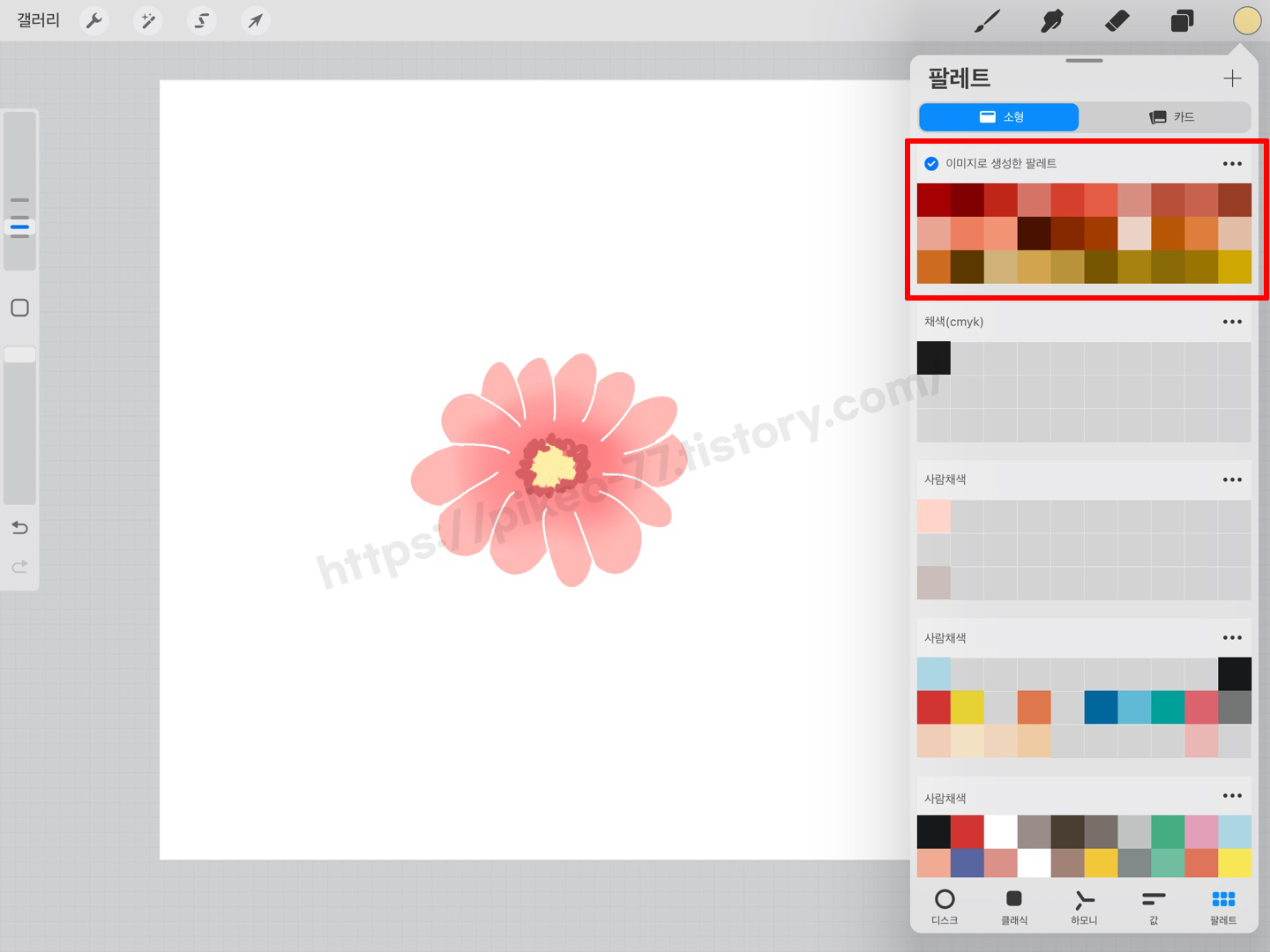Open the Layers panel icon
The image size is (1270, 952).
[x=1182, y=20]
